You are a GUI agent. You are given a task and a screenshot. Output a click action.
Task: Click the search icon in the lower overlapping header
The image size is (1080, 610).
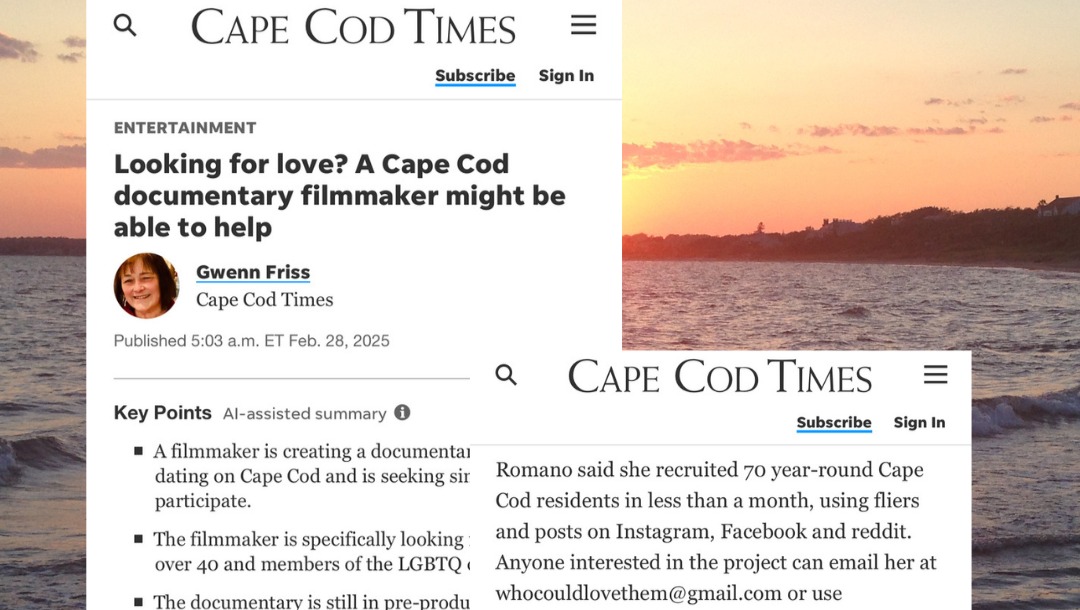[507, 375]
